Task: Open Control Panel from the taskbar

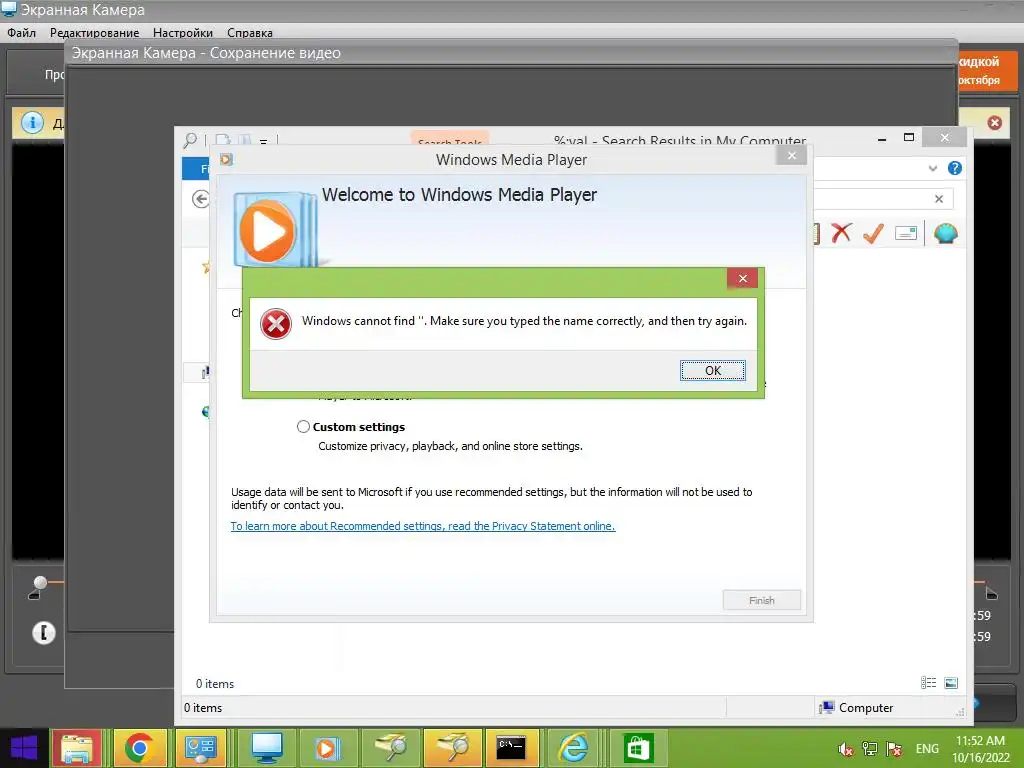Action: click(200, 748)
